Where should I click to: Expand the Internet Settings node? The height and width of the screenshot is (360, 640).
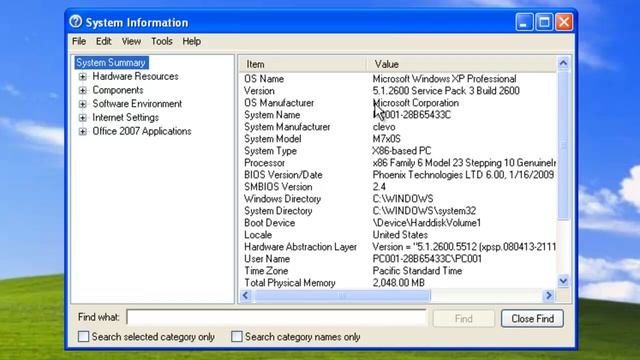83,118
